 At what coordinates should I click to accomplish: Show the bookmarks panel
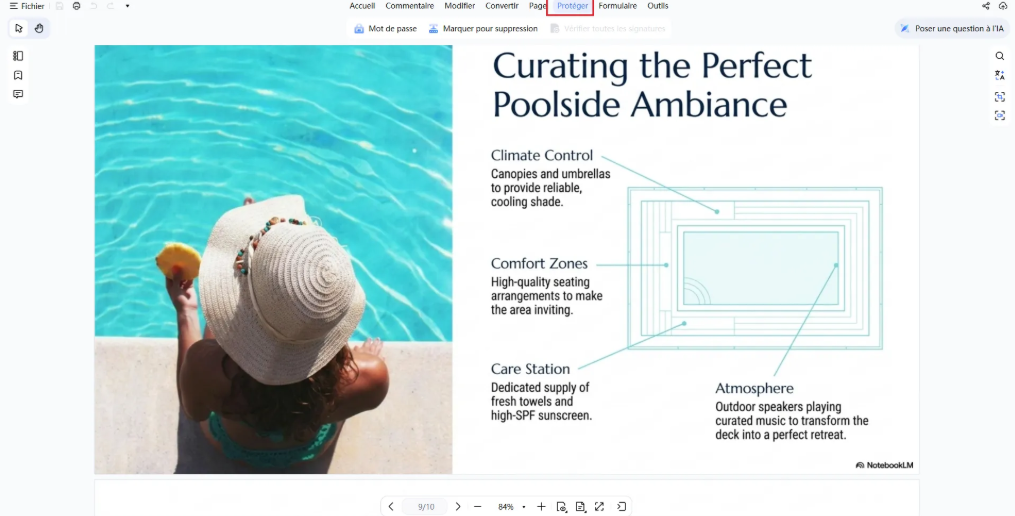(x=18, y=75)
